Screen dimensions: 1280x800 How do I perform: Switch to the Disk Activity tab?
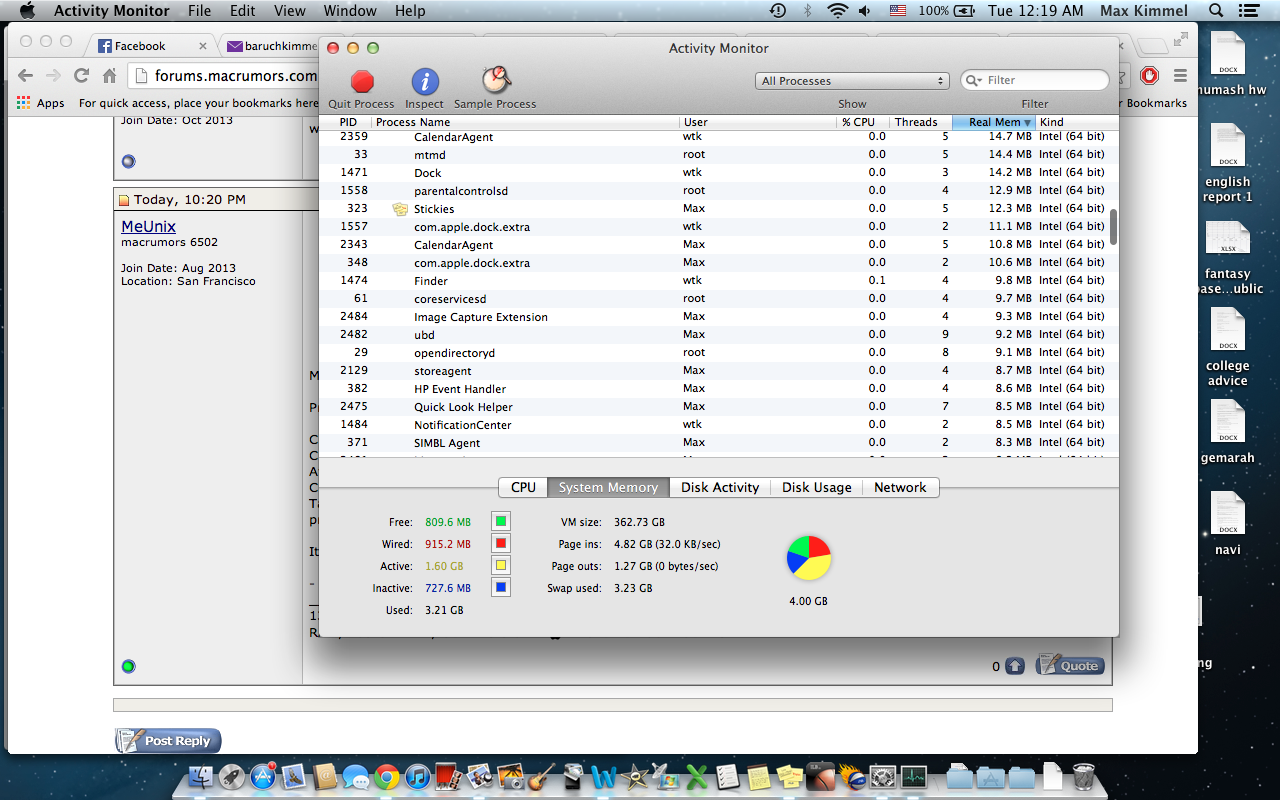pos(720,487)
